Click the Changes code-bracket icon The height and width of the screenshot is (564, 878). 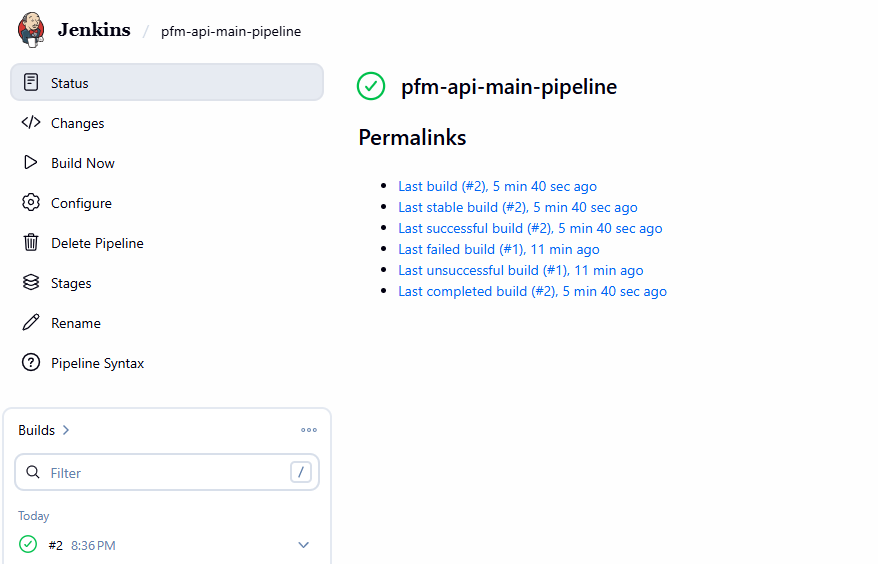point(31,123)
